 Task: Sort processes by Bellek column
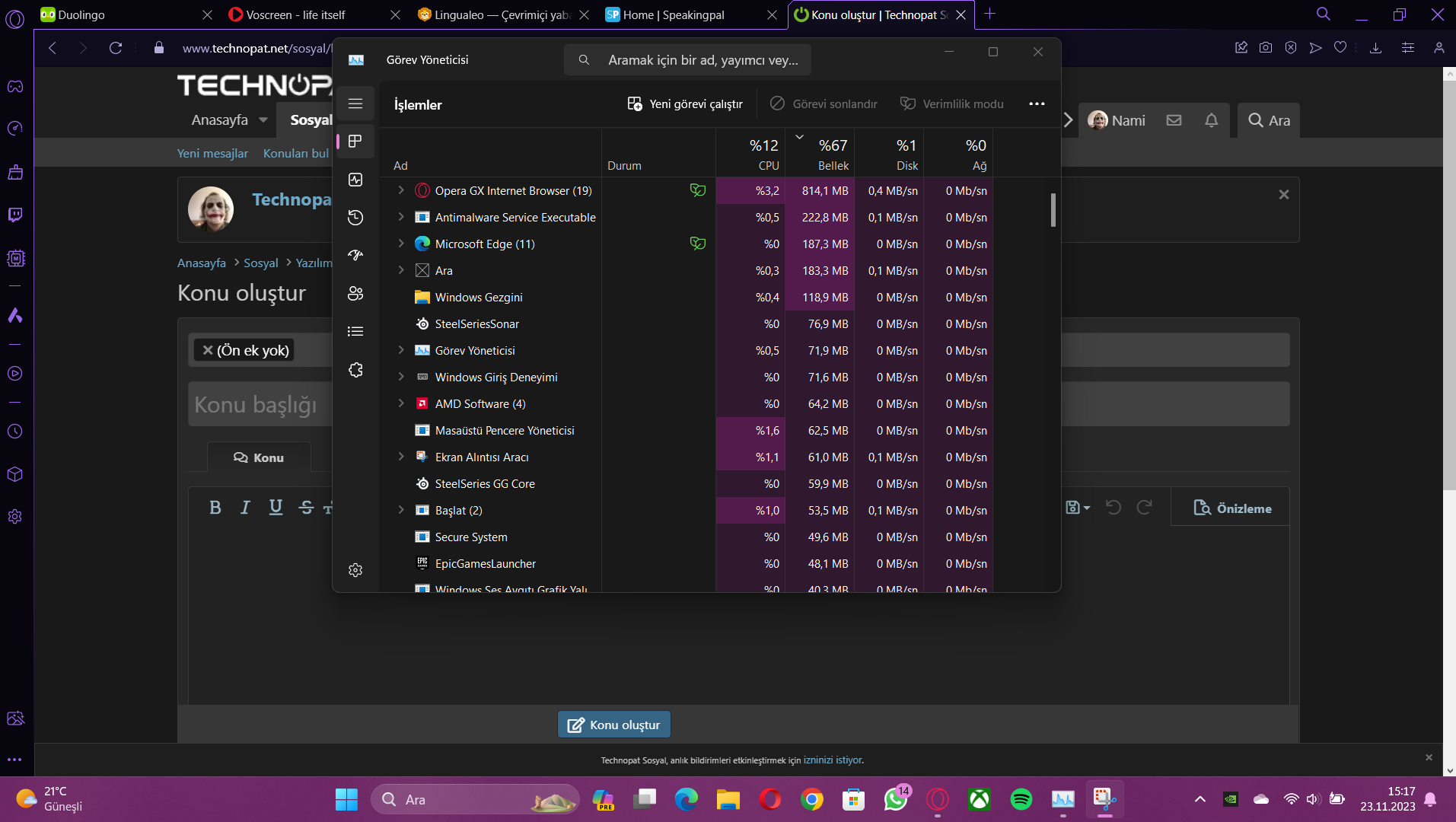(x=820, y=153)
